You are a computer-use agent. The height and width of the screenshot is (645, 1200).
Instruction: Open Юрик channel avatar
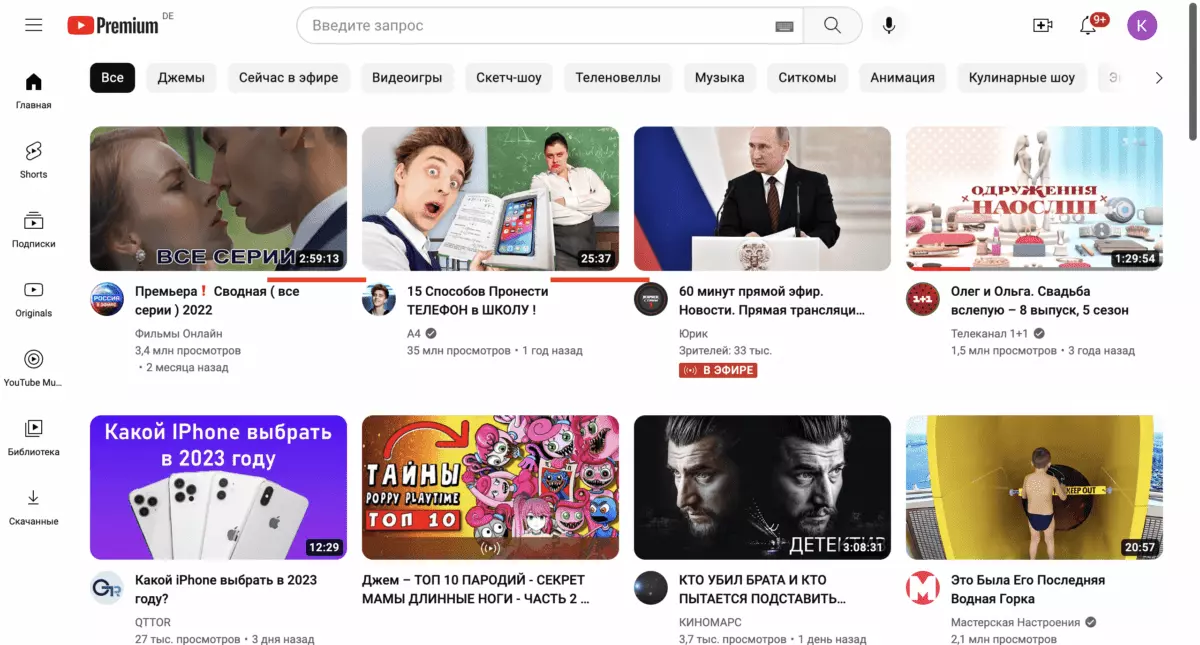(651, 300)
